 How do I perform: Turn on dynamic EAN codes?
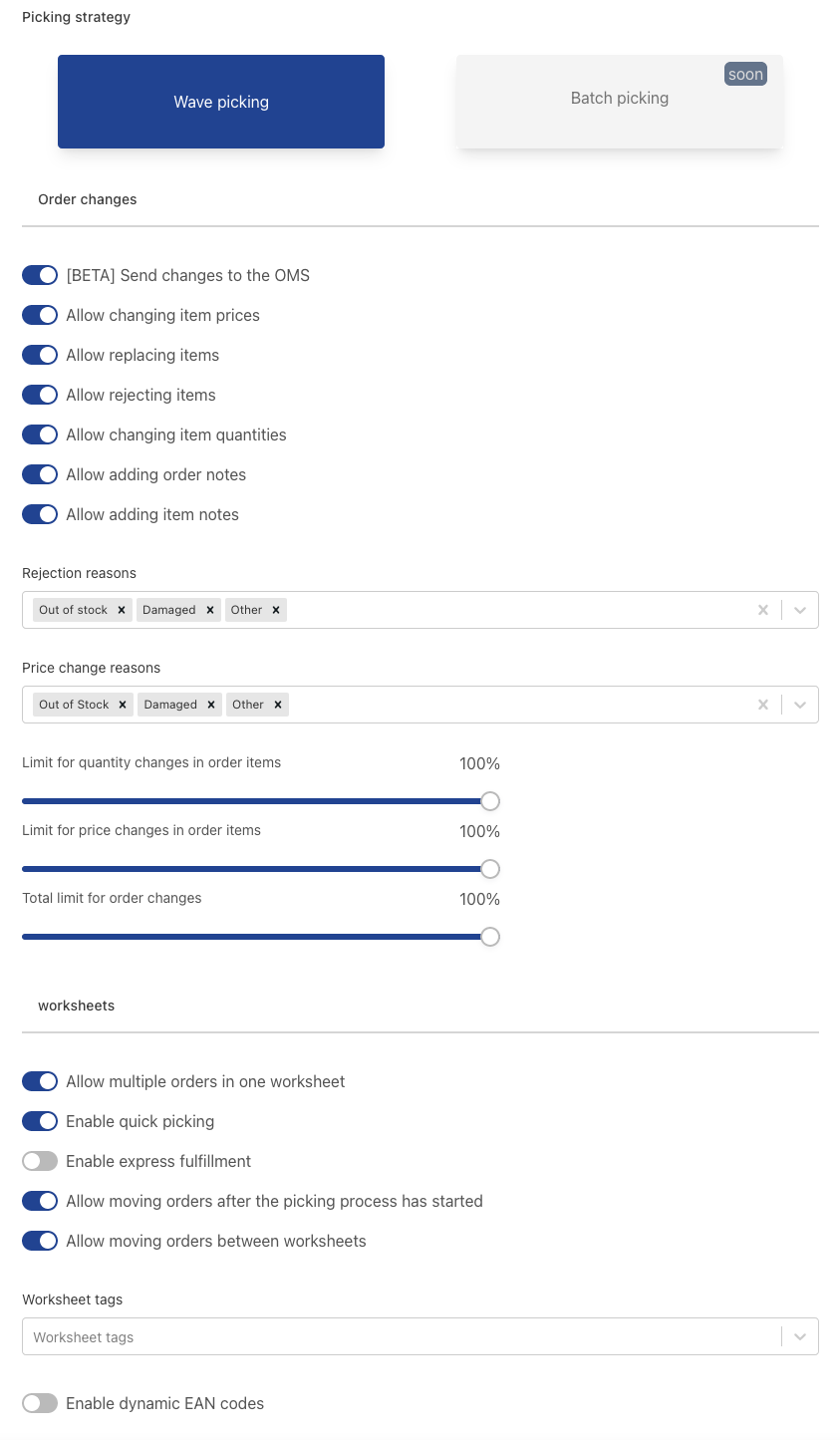[40, 1403]
